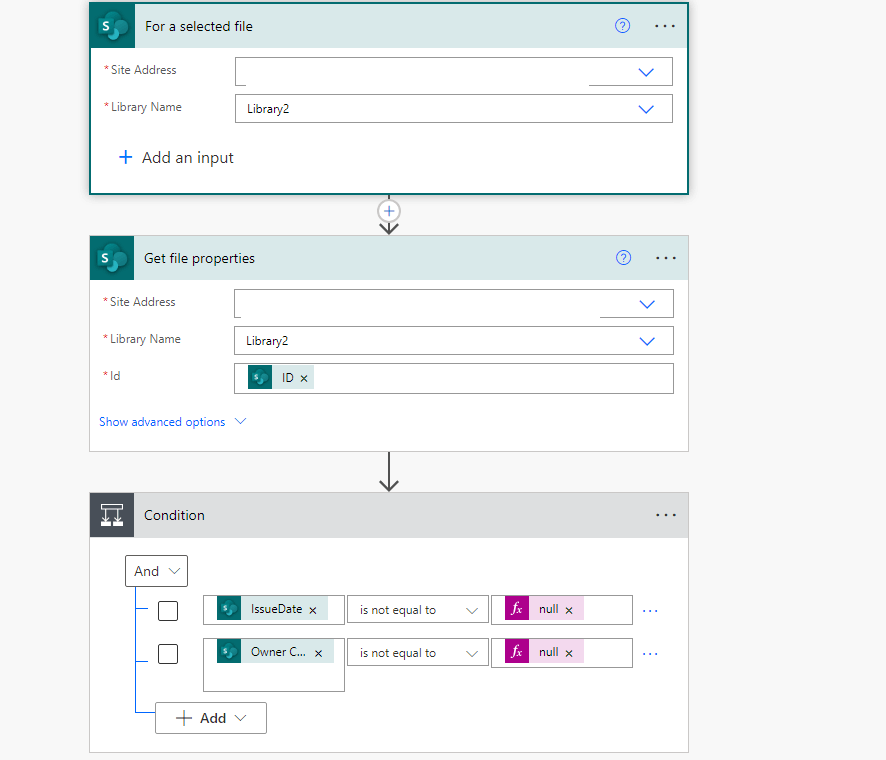Remove the Owner C... token
This screenshot has height=760, width=886.
(319, 653)
